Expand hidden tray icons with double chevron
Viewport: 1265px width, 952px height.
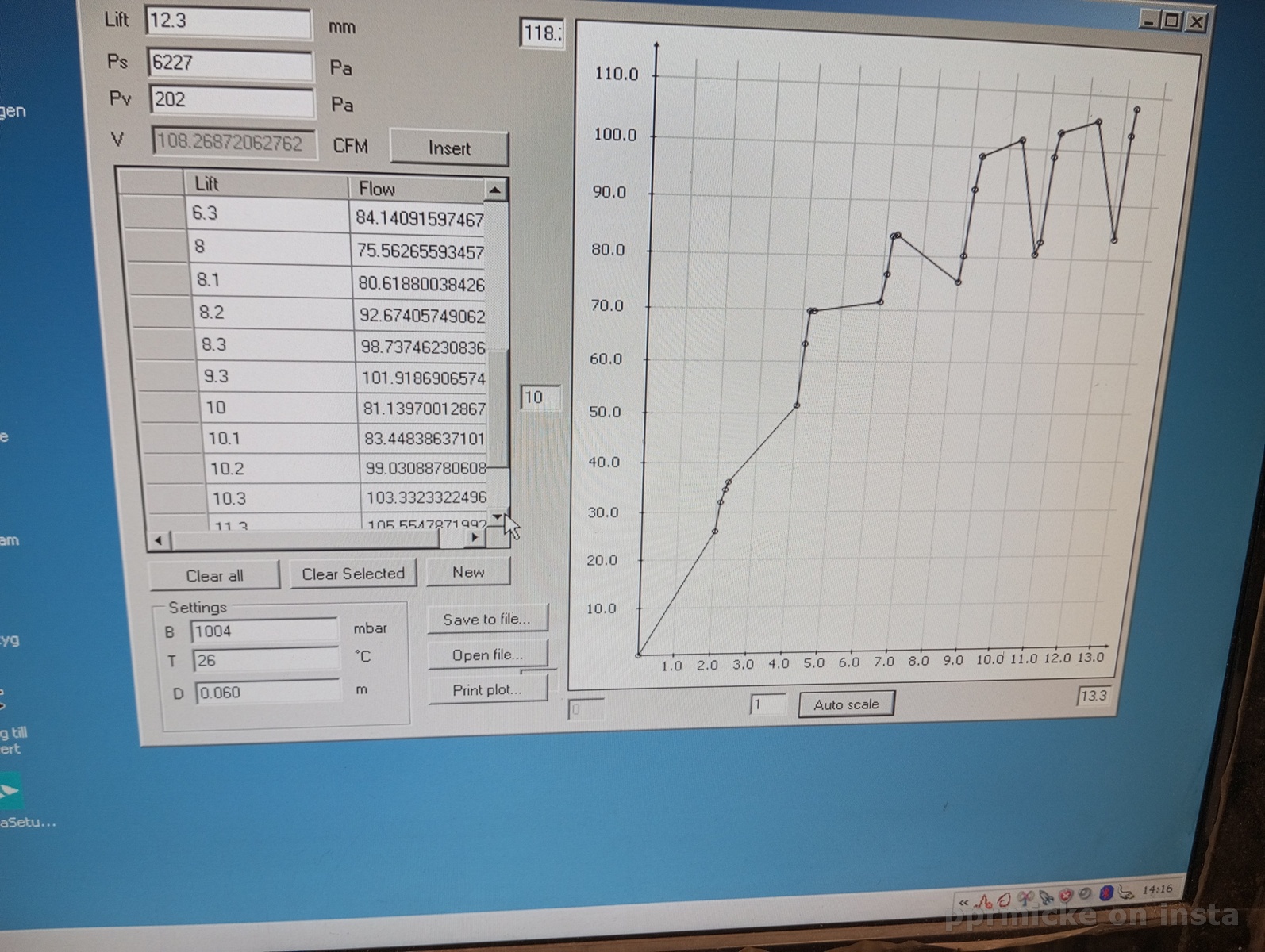pos(963,903)
